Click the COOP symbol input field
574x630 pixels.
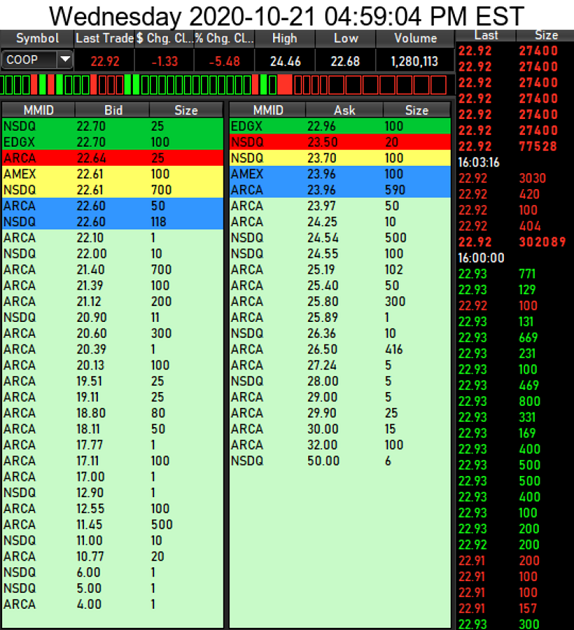(29, 60)
